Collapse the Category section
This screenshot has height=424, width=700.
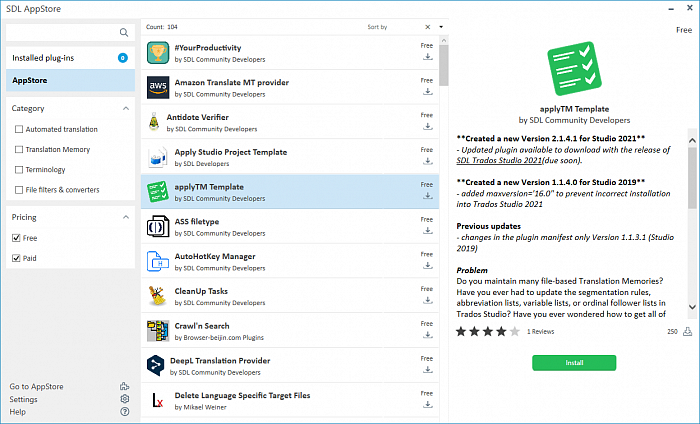pos(126,108)
